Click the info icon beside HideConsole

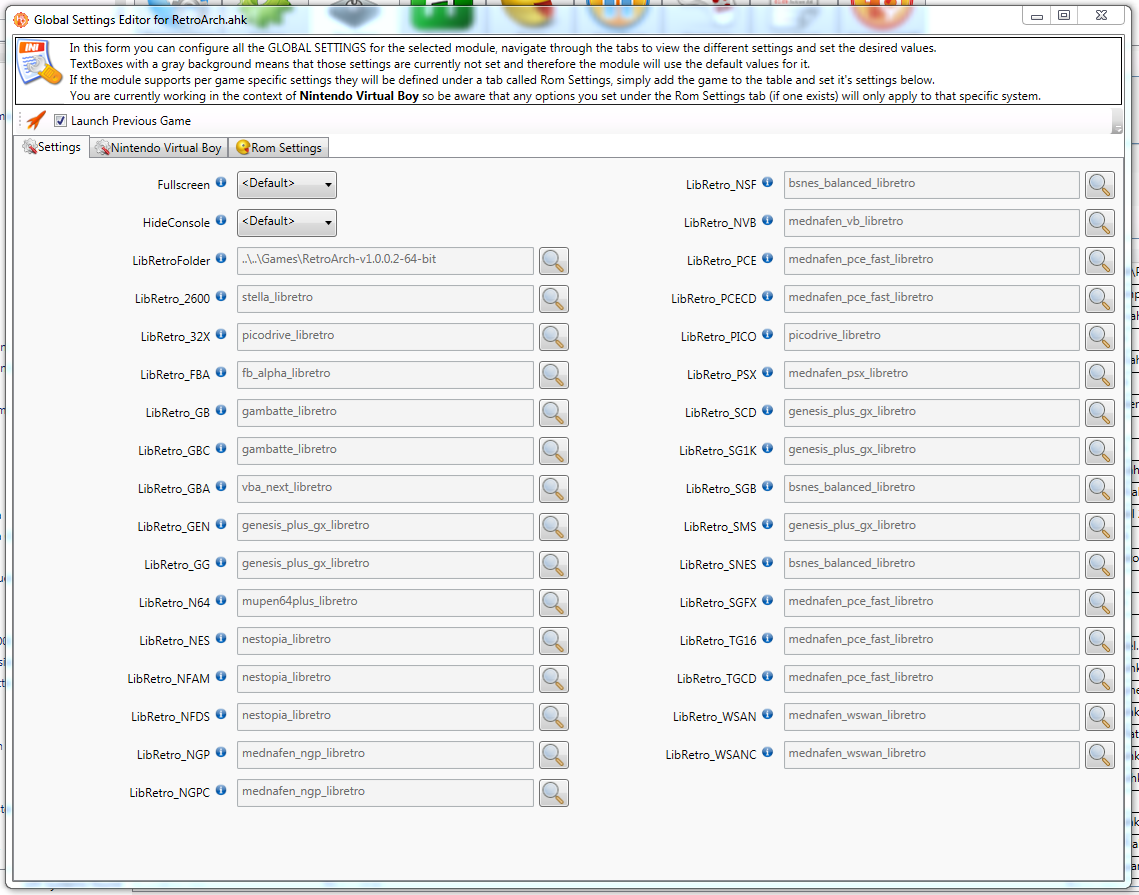pyautogui.click(x=221, y=220)
